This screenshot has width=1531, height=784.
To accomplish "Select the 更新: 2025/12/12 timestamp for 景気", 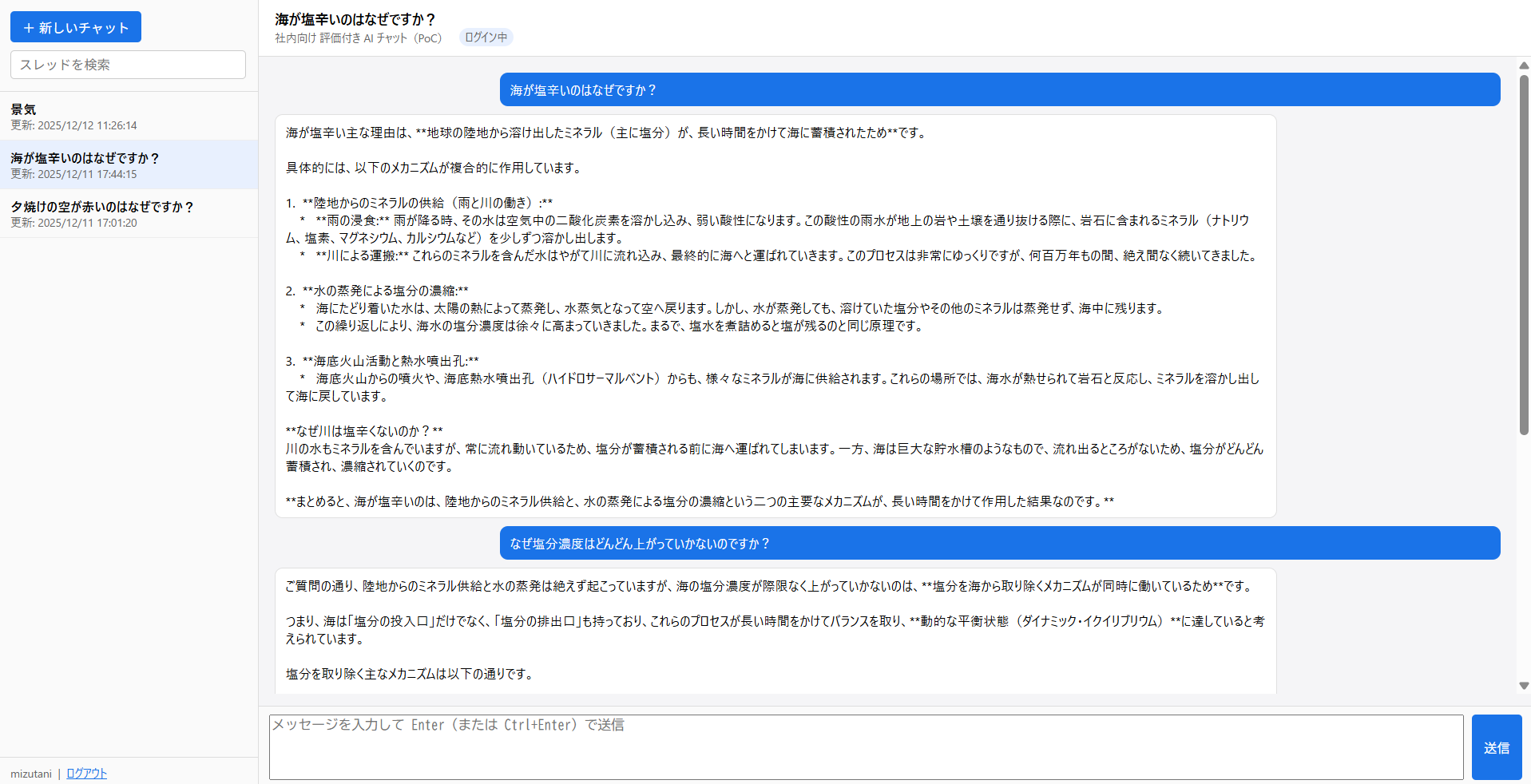I will click(73, 125).
